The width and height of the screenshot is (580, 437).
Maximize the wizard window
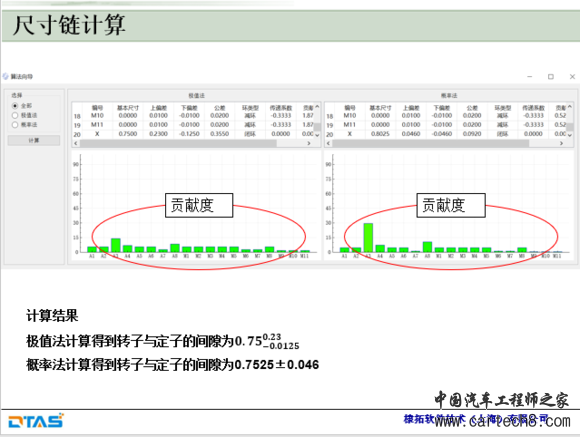pos(551,77)
